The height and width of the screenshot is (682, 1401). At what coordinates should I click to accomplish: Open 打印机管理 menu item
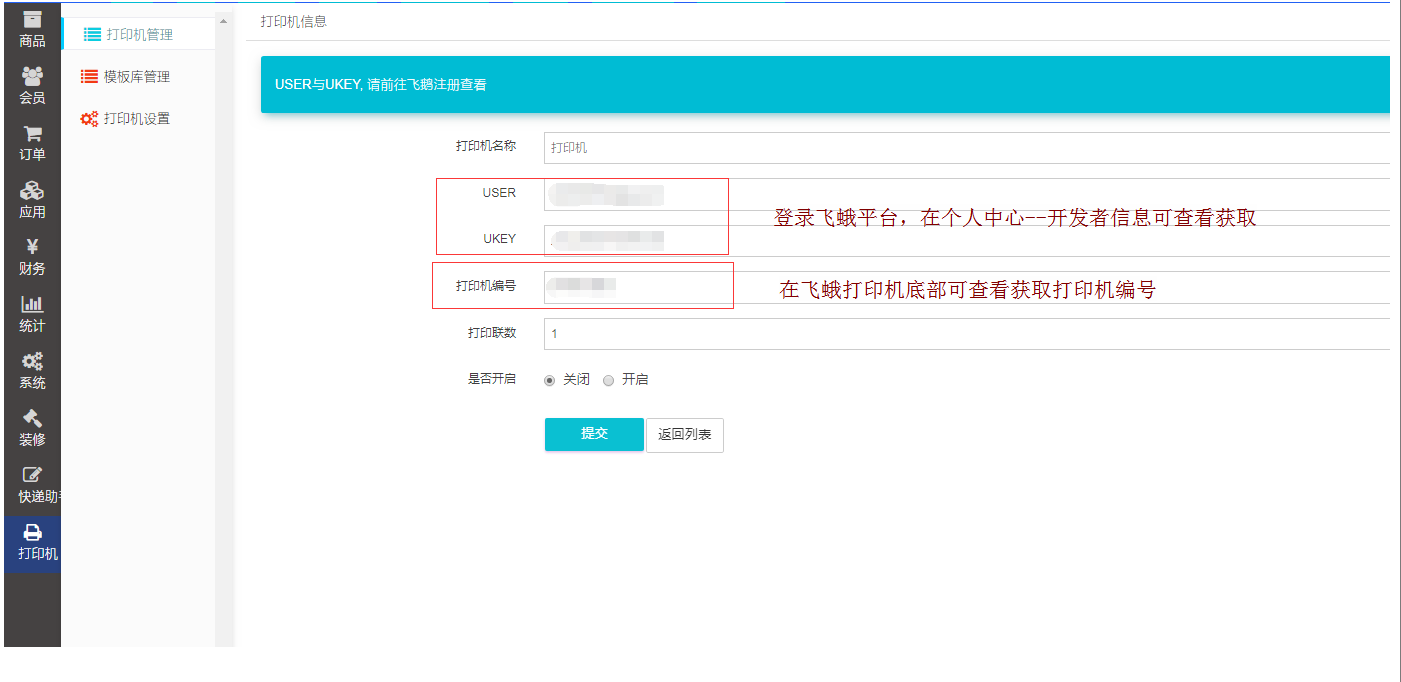(139, 35)
